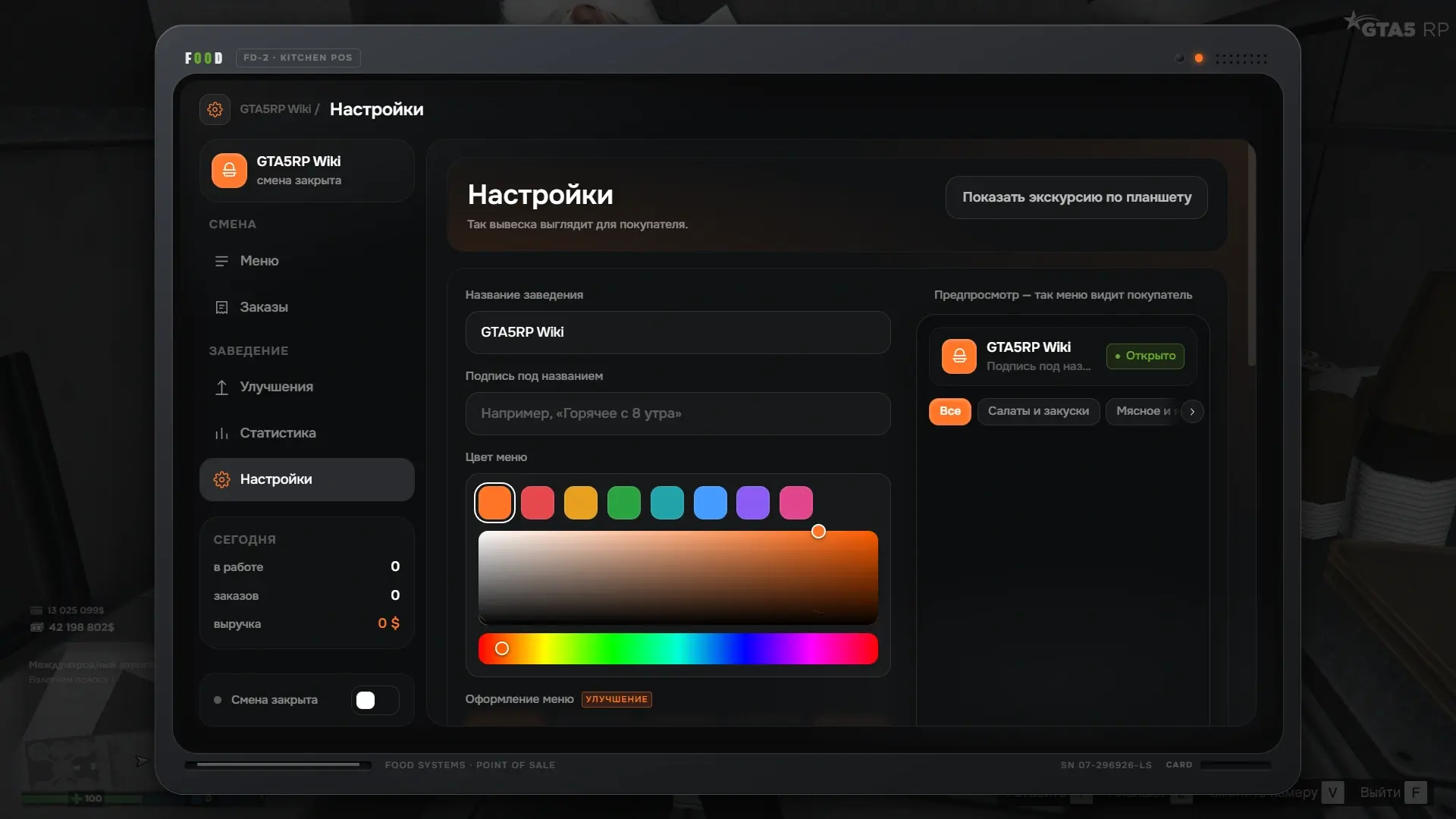Click the GTA5RP Wiki breadcrumb link
Screen dimensions: 1456x819
tap(275, 109)
